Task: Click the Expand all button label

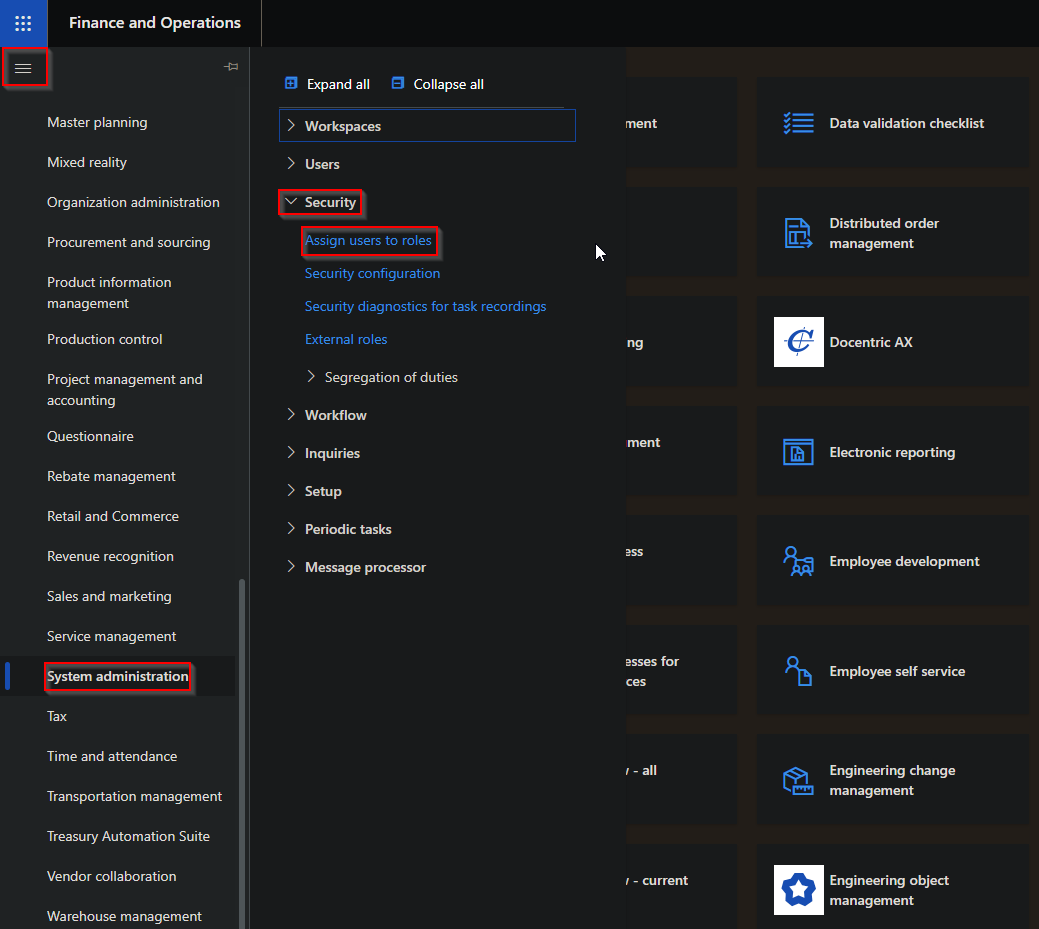Action: (338, 84)
